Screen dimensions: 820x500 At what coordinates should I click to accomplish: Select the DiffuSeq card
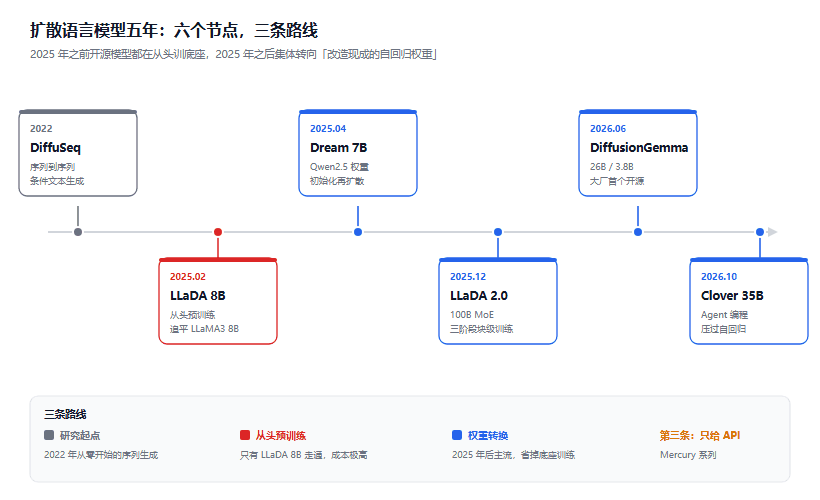point(78,153)
